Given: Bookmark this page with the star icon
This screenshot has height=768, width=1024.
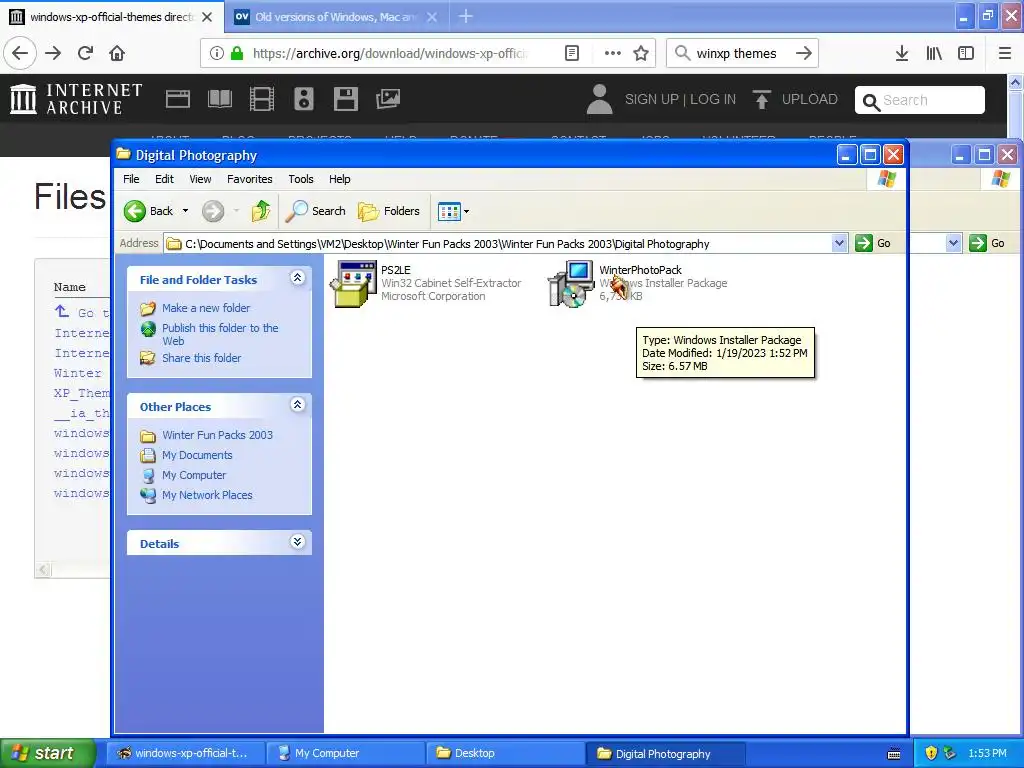Looking at the screenshot, I should [x=641, y=54].
